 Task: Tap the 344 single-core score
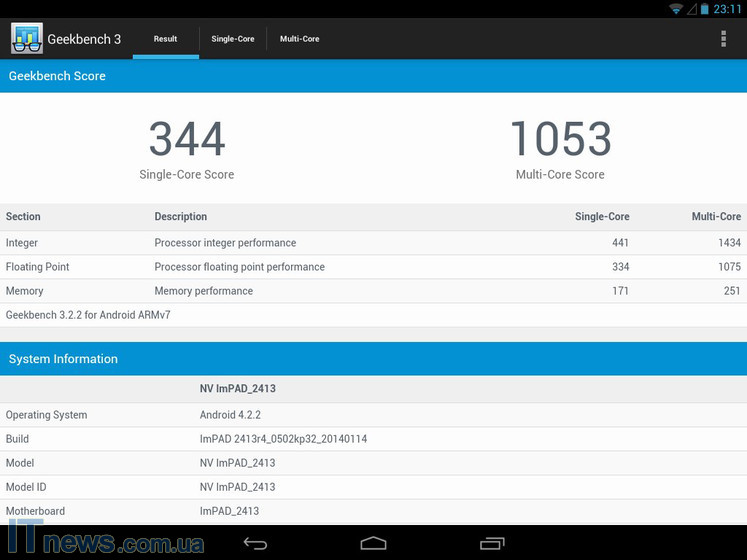click(x=187, y=140)
